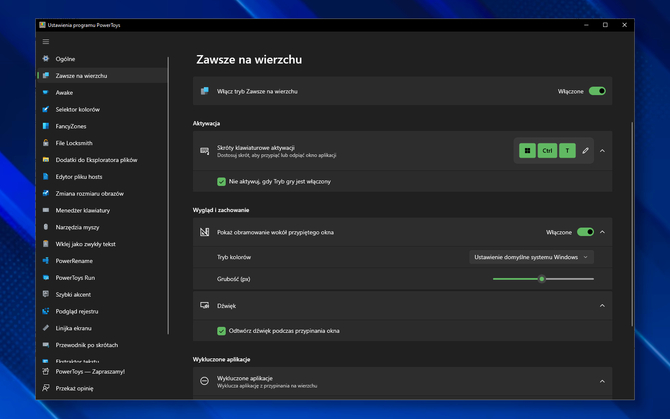
Task: Select Wklej jako zwykły tekst icon
Action: 46,244
